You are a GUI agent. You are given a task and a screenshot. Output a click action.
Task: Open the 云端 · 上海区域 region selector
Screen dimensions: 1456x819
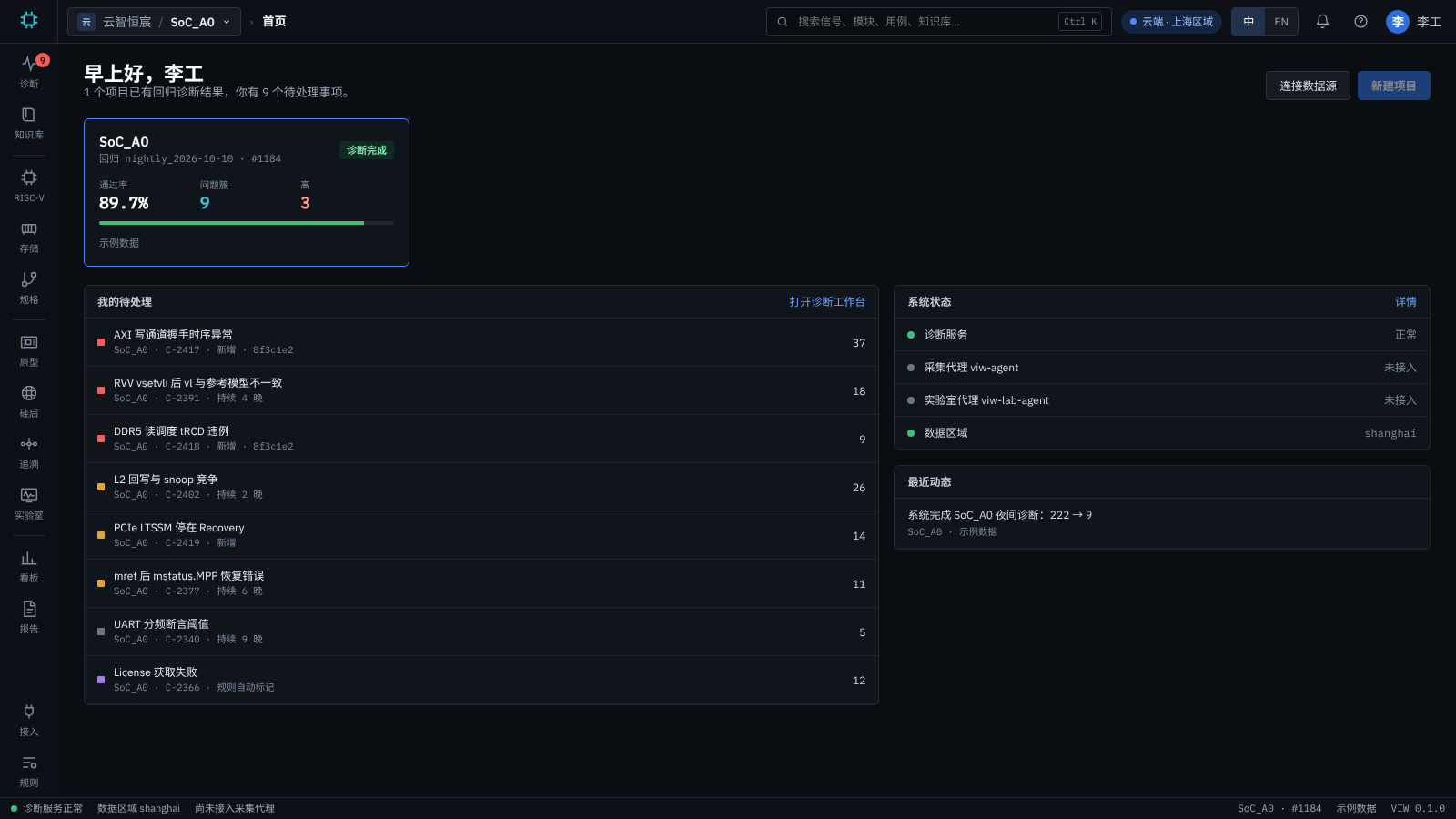pyautogui.click(x=1171, y=22)
